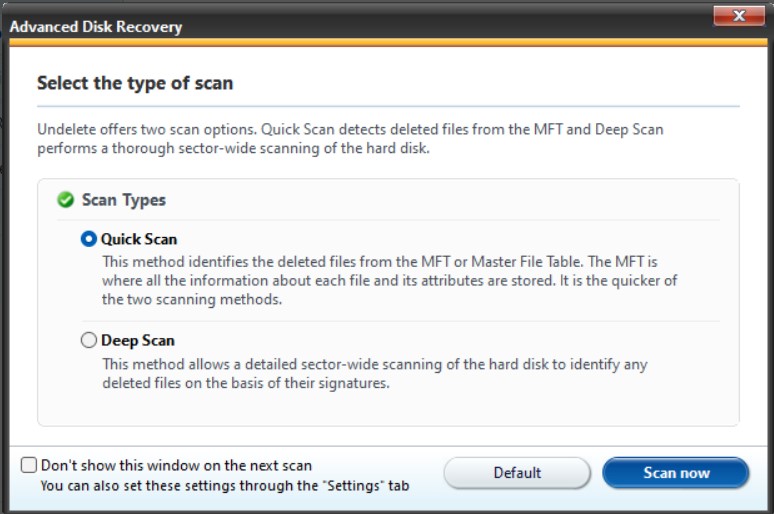Click the 'Don't show this window on the next scan' label
Image resolution: width=774 pixels, height=514 pixels.
tap(176, 465)
